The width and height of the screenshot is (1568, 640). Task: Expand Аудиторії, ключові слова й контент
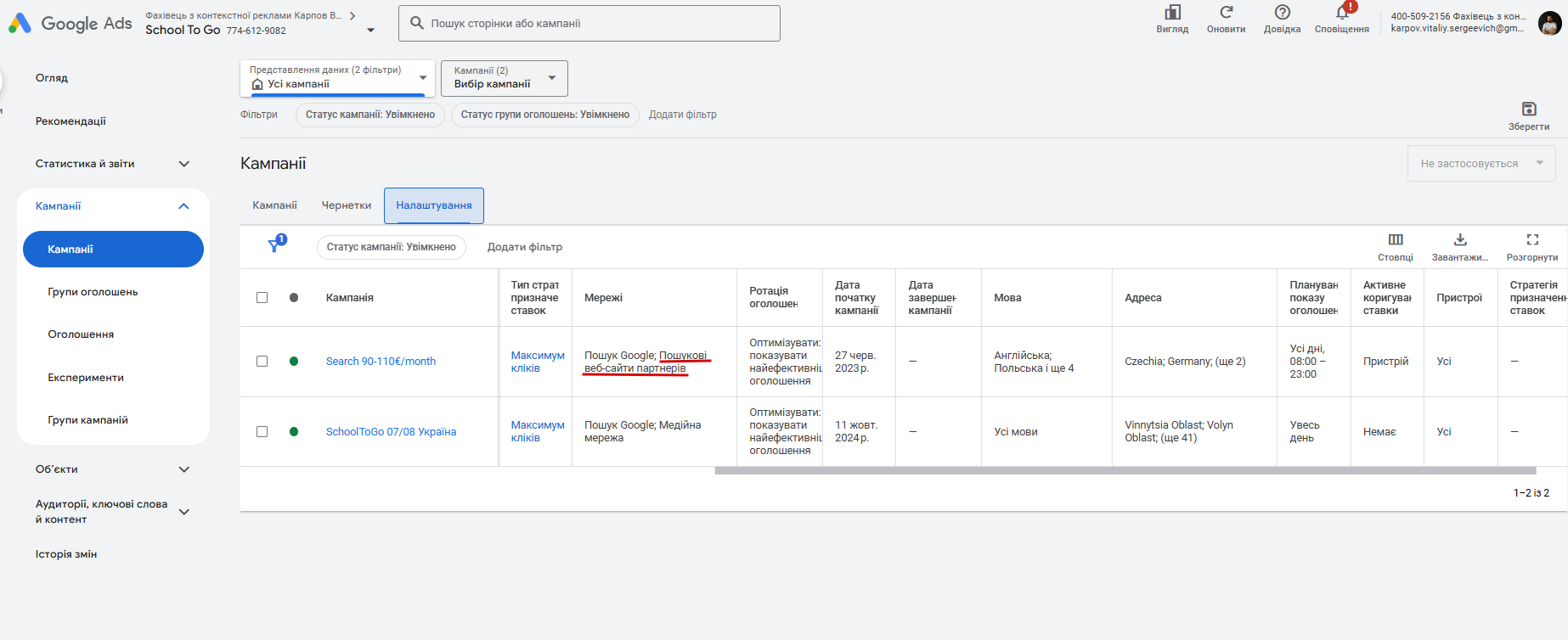[x=184, y=512]
